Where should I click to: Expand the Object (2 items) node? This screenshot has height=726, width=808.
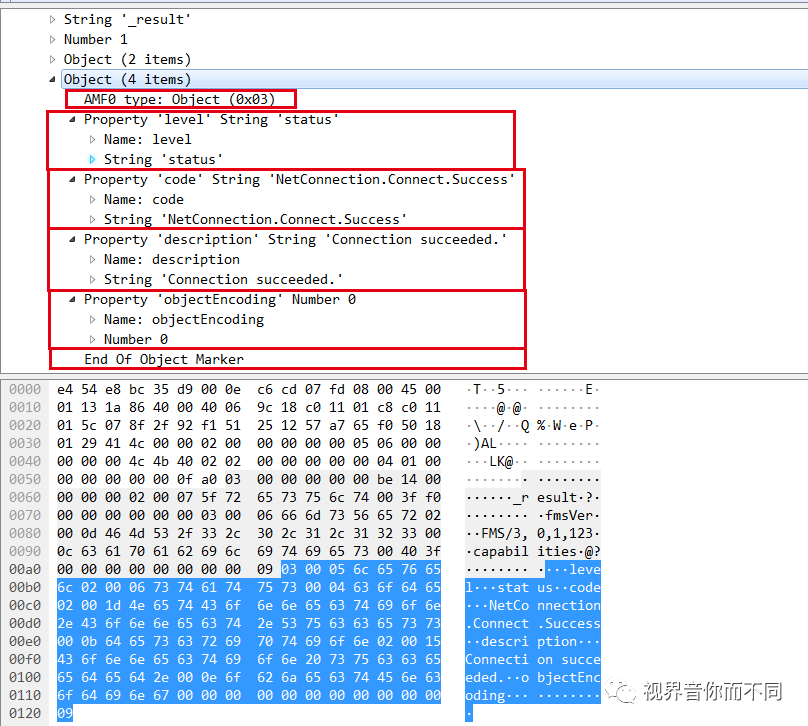52,60
